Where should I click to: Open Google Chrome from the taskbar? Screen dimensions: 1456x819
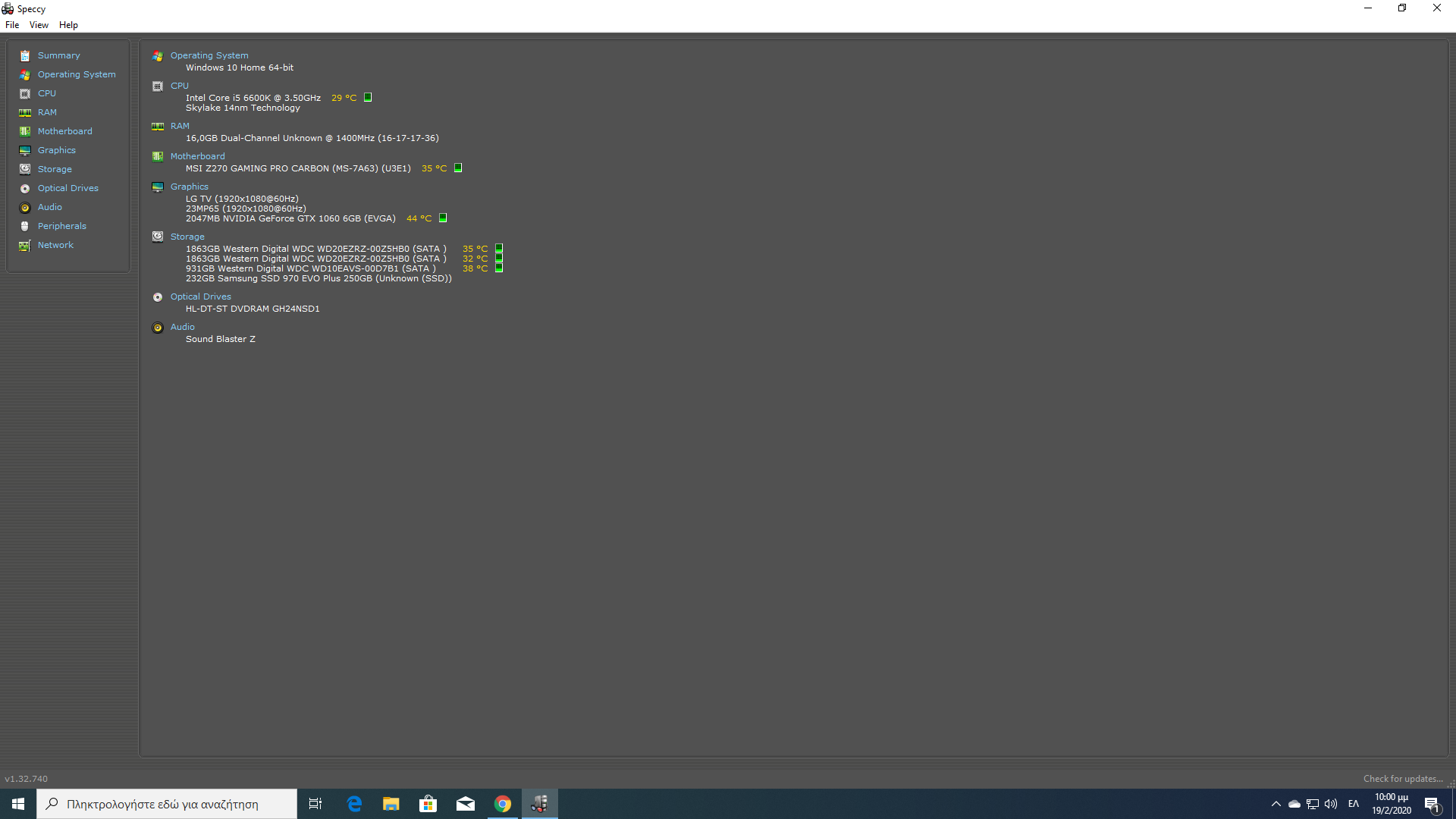[x=503, y=804]
